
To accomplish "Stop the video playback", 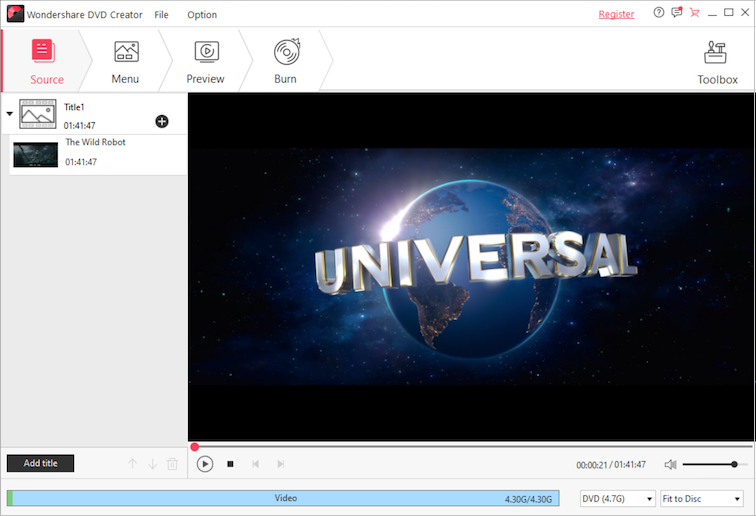I will click(230, 464).
